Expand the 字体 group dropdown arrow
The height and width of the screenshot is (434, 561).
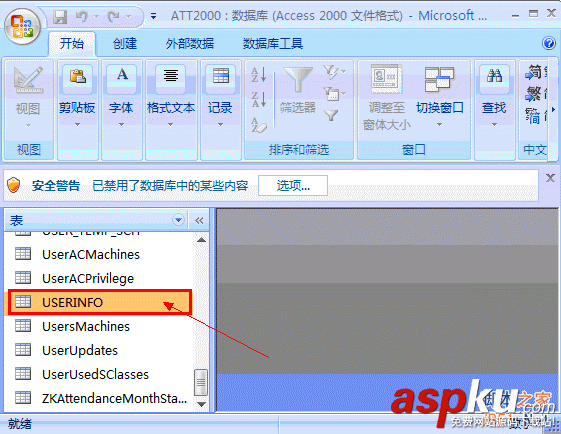(x=121, y=125)
